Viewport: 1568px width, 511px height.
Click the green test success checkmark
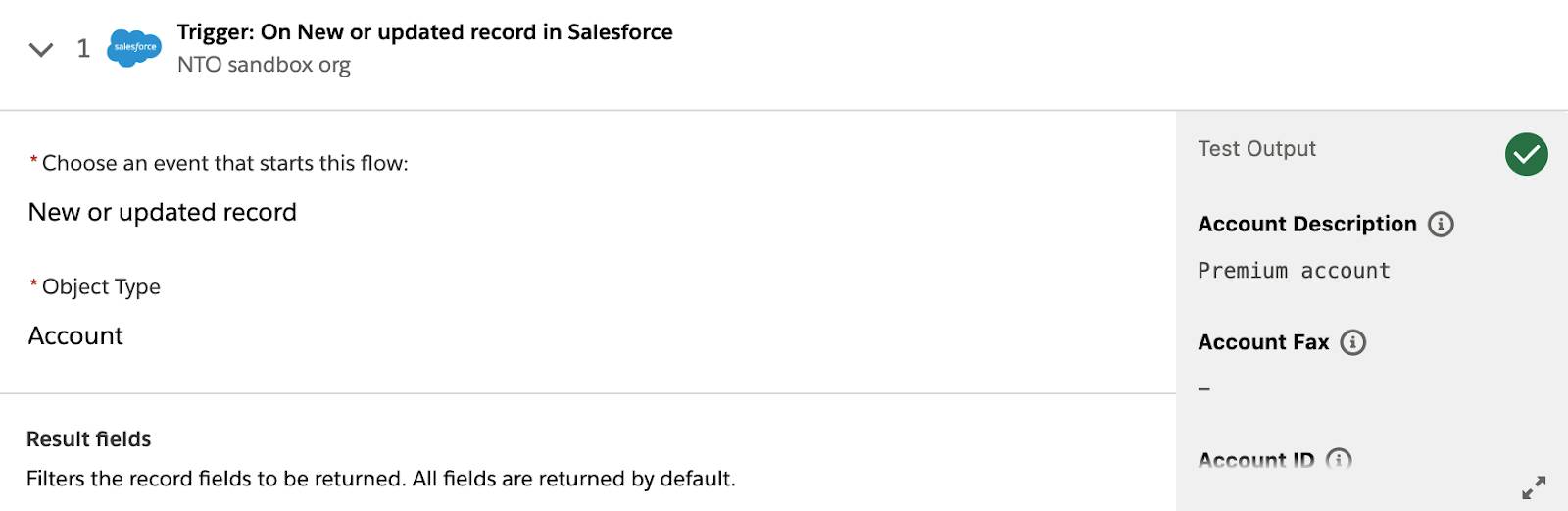click(x=1526, y=154)
